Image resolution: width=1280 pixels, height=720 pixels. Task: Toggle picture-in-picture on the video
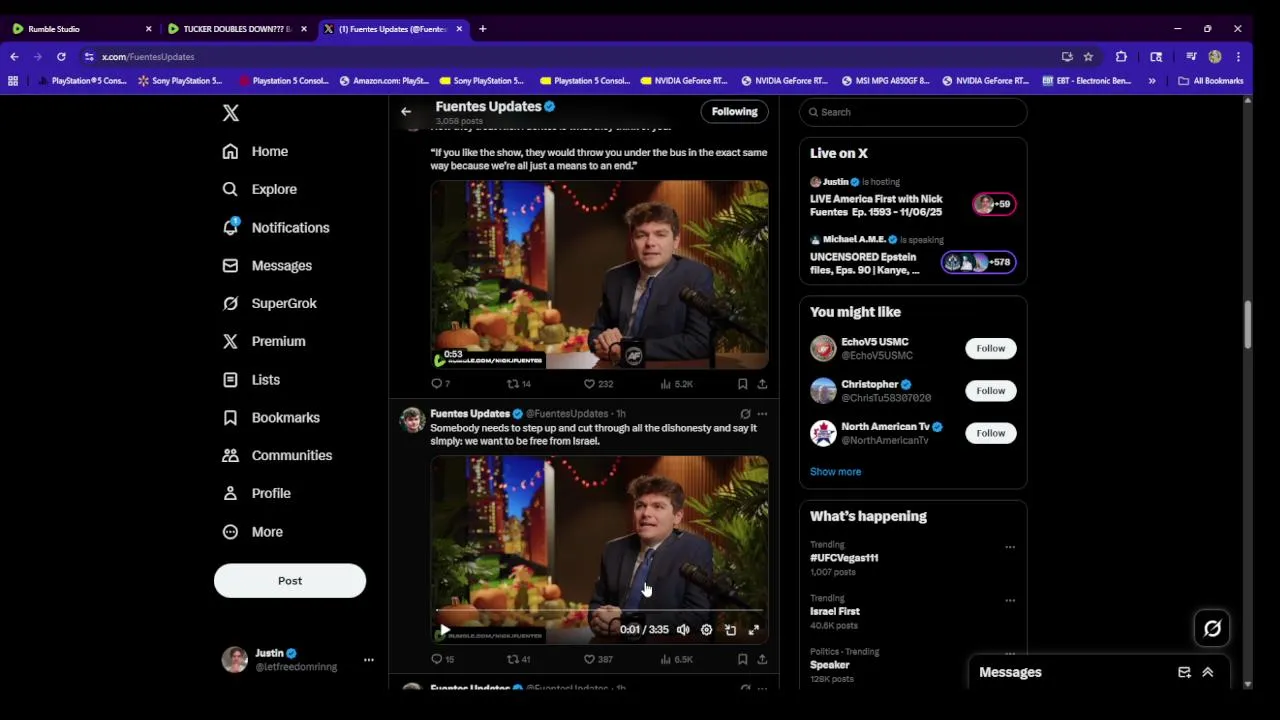731,630
